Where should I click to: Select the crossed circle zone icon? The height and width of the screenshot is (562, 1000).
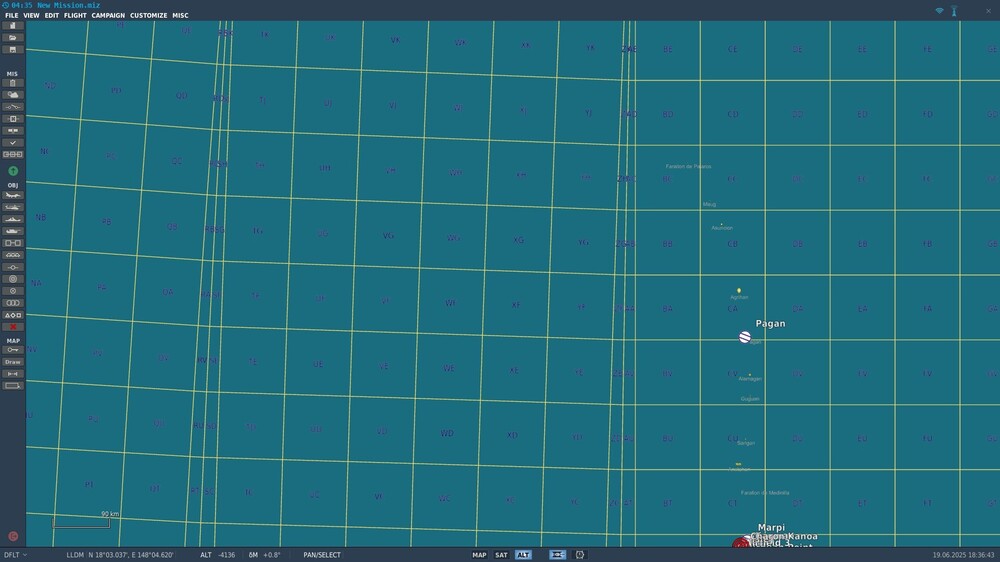pyautogui.click(x=13, y=291)
